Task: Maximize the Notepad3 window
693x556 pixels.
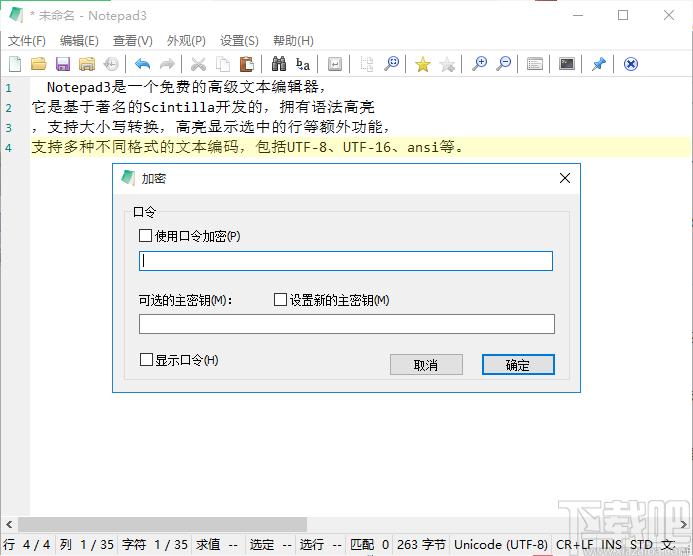Action: [623, 15]
